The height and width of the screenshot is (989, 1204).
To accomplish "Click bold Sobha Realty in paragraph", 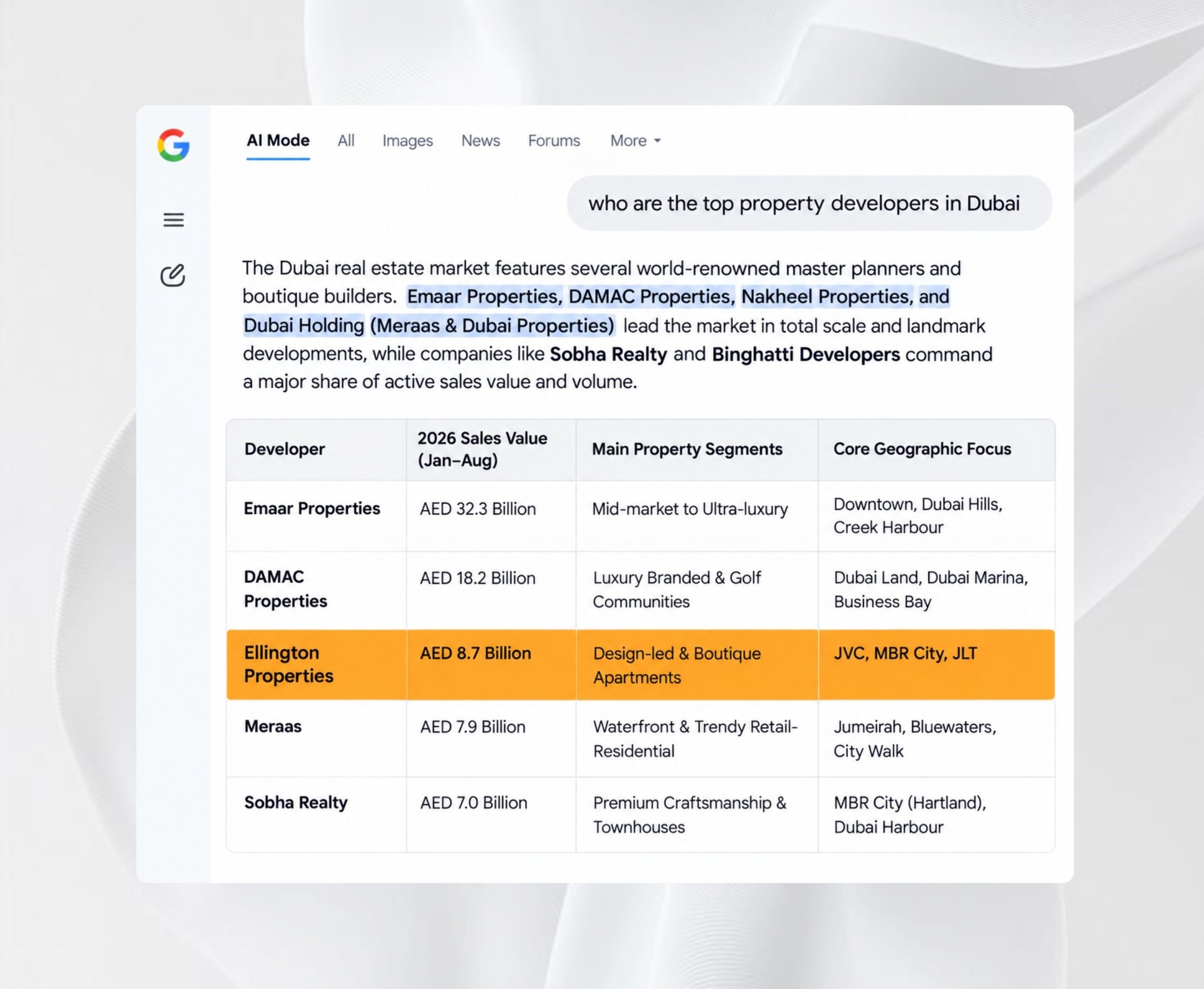I will click(608, 354).
